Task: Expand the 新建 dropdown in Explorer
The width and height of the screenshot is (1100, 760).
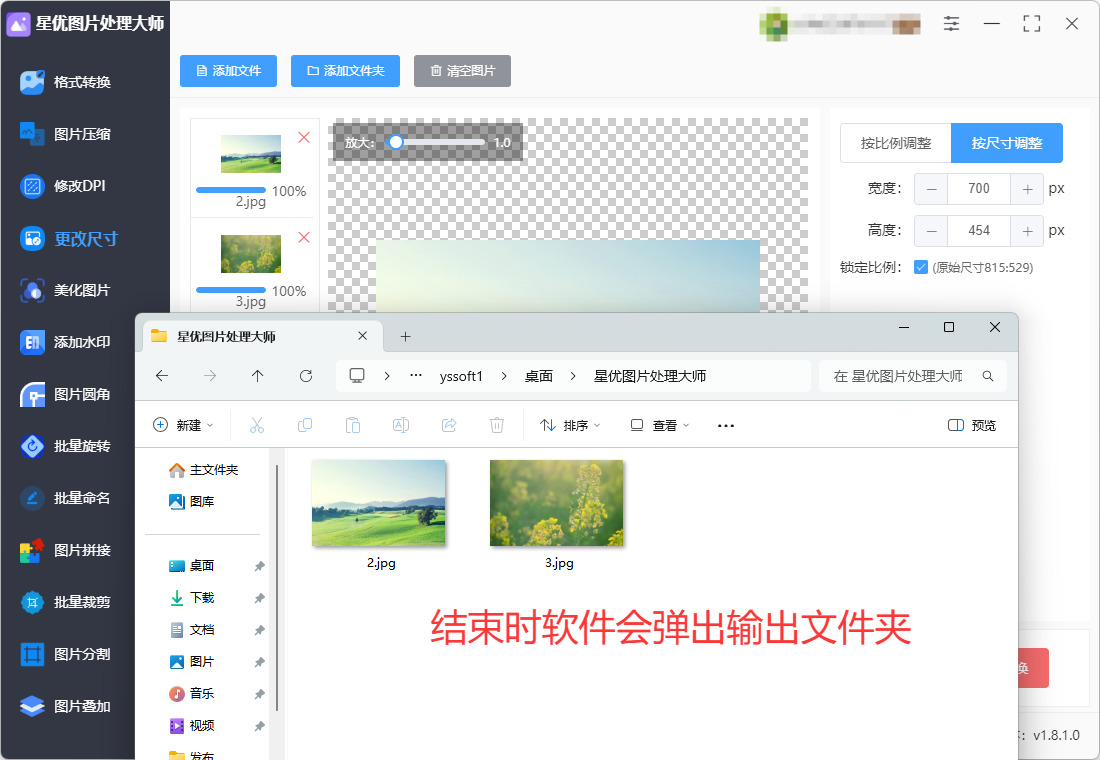Action: coord(184,425)
